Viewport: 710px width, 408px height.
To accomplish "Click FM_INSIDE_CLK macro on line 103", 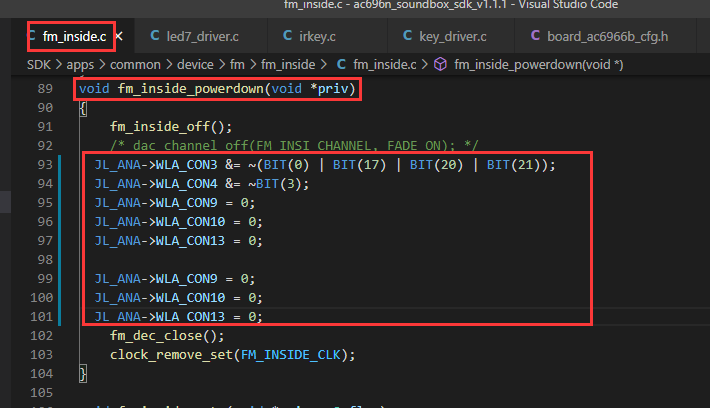I will pos(290,355).
